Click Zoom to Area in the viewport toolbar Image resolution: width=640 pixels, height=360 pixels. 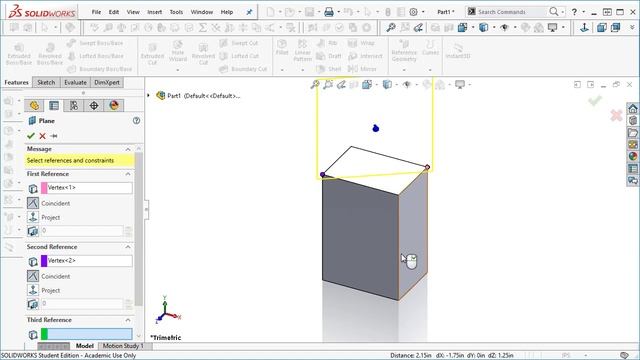coord(328,84)
